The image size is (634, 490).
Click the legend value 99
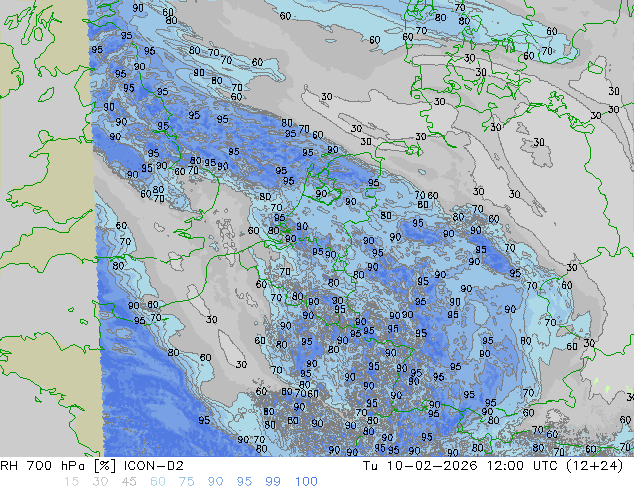pyautogui.click(x=273, y=482)
